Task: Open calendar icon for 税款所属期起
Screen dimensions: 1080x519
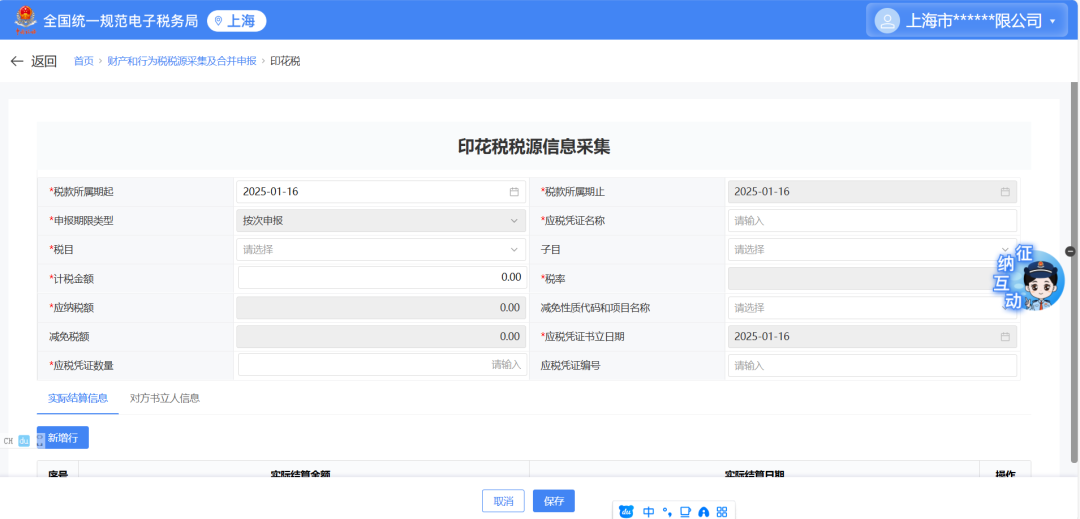Action: pyautogui.click(x=514, y=192)
